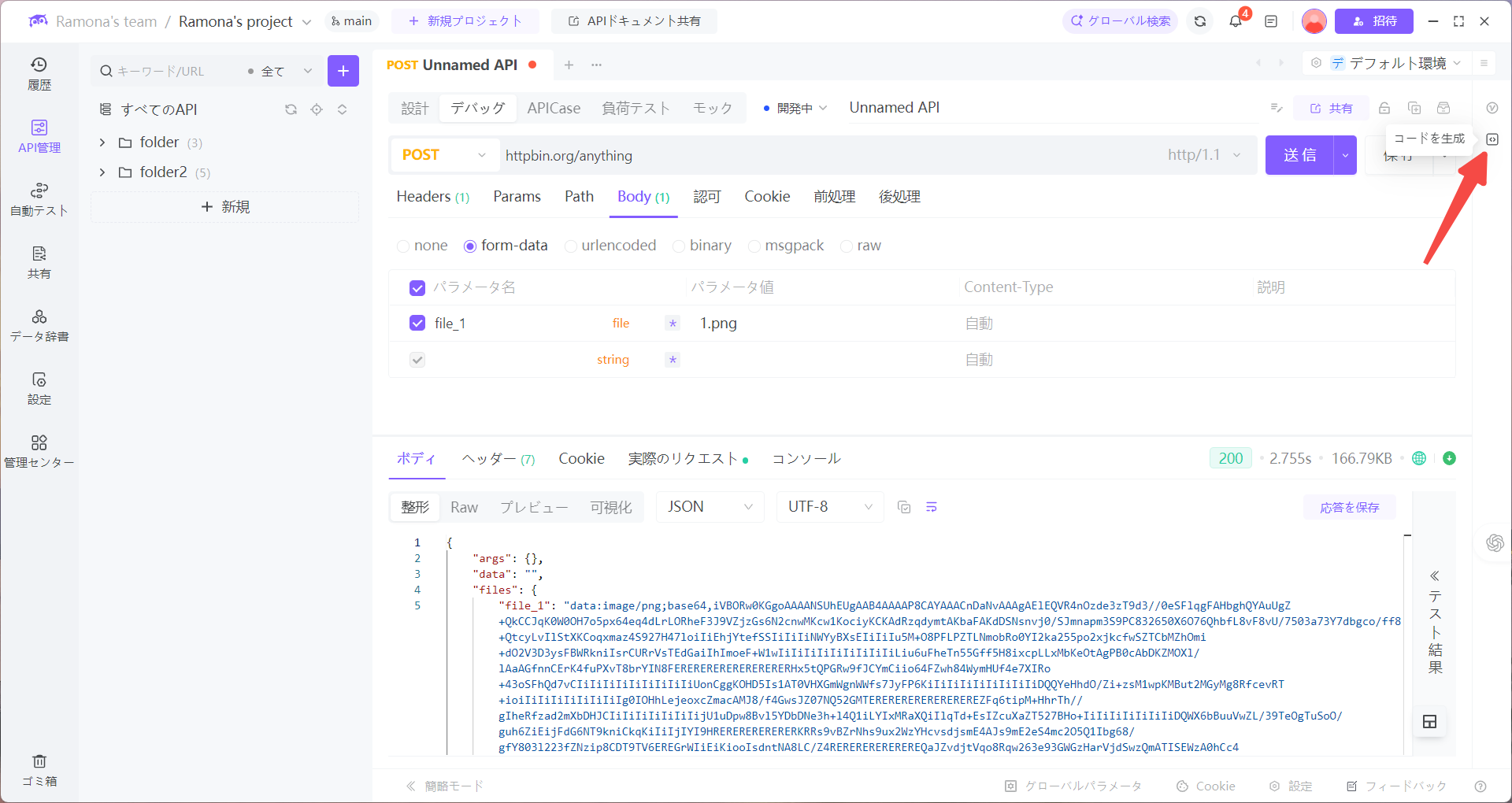Uncheck the file_1 parameter checkbox
The image size is (1512, 803).
pyautogui.click(x=417, y=323)
